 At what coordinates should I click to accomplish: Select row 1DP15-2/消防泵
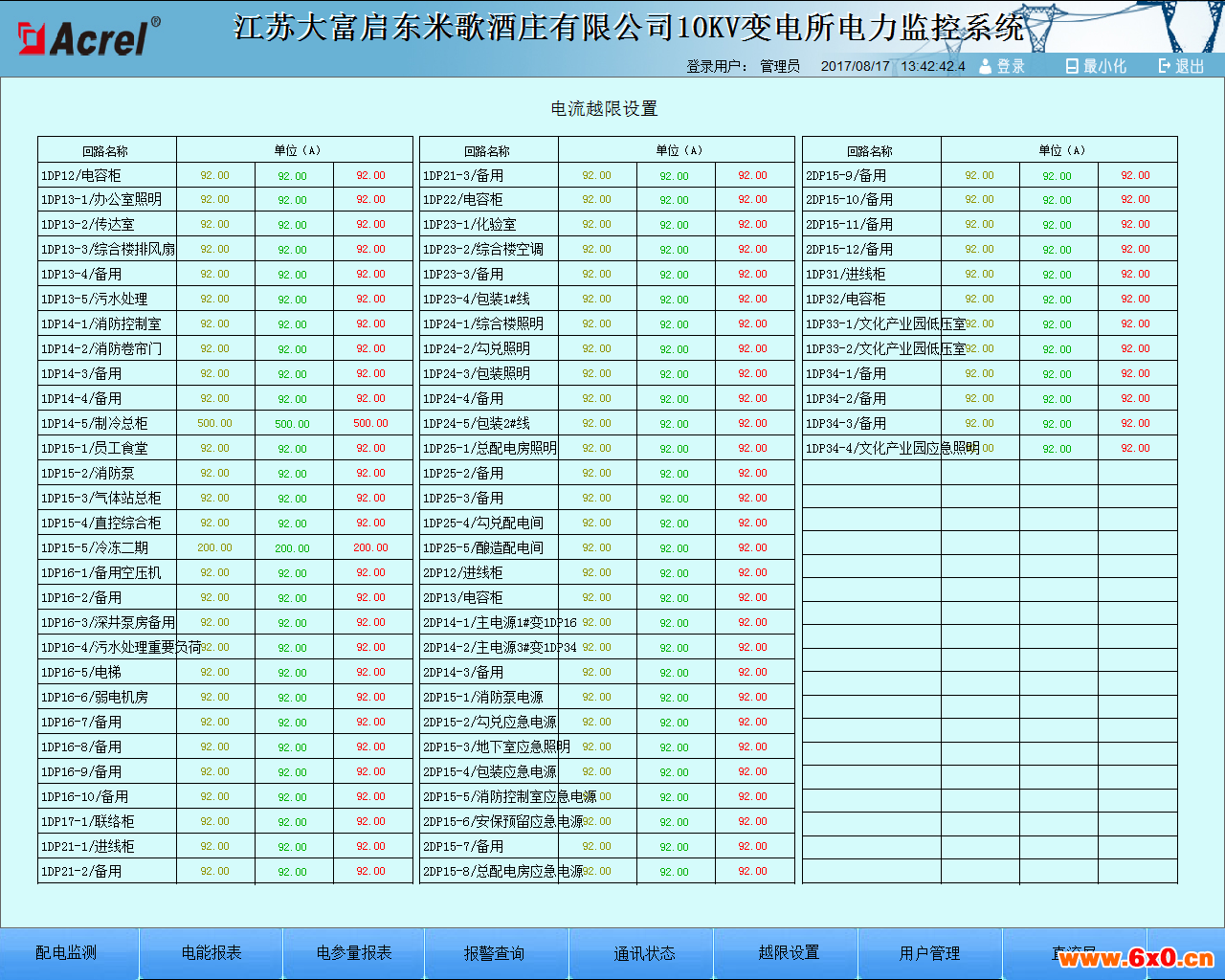pyautogui.click(x=225, y=474)
